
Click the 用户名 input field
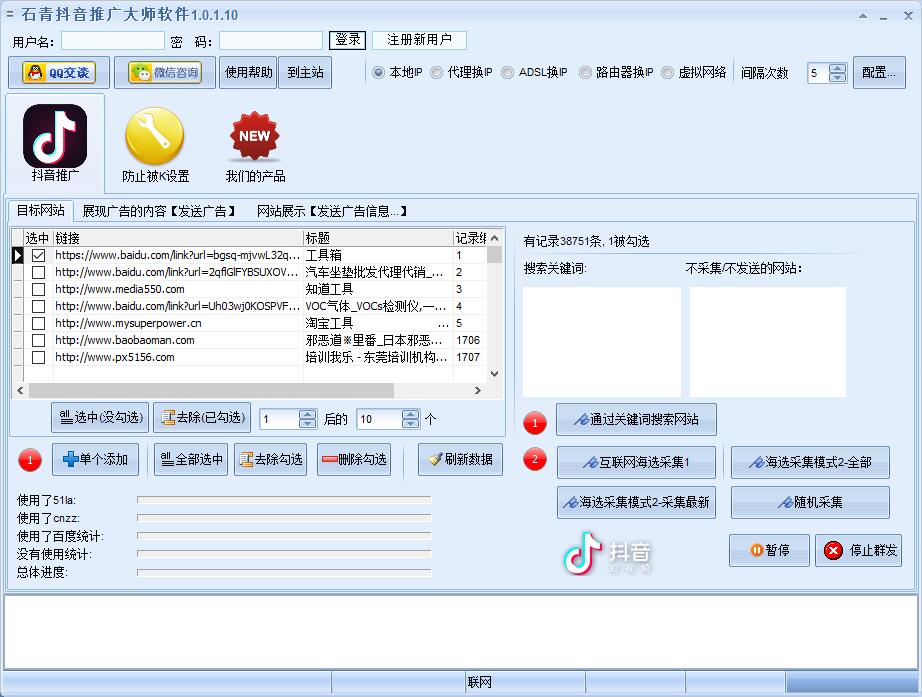pyautogui.click(x=113, y=41)
